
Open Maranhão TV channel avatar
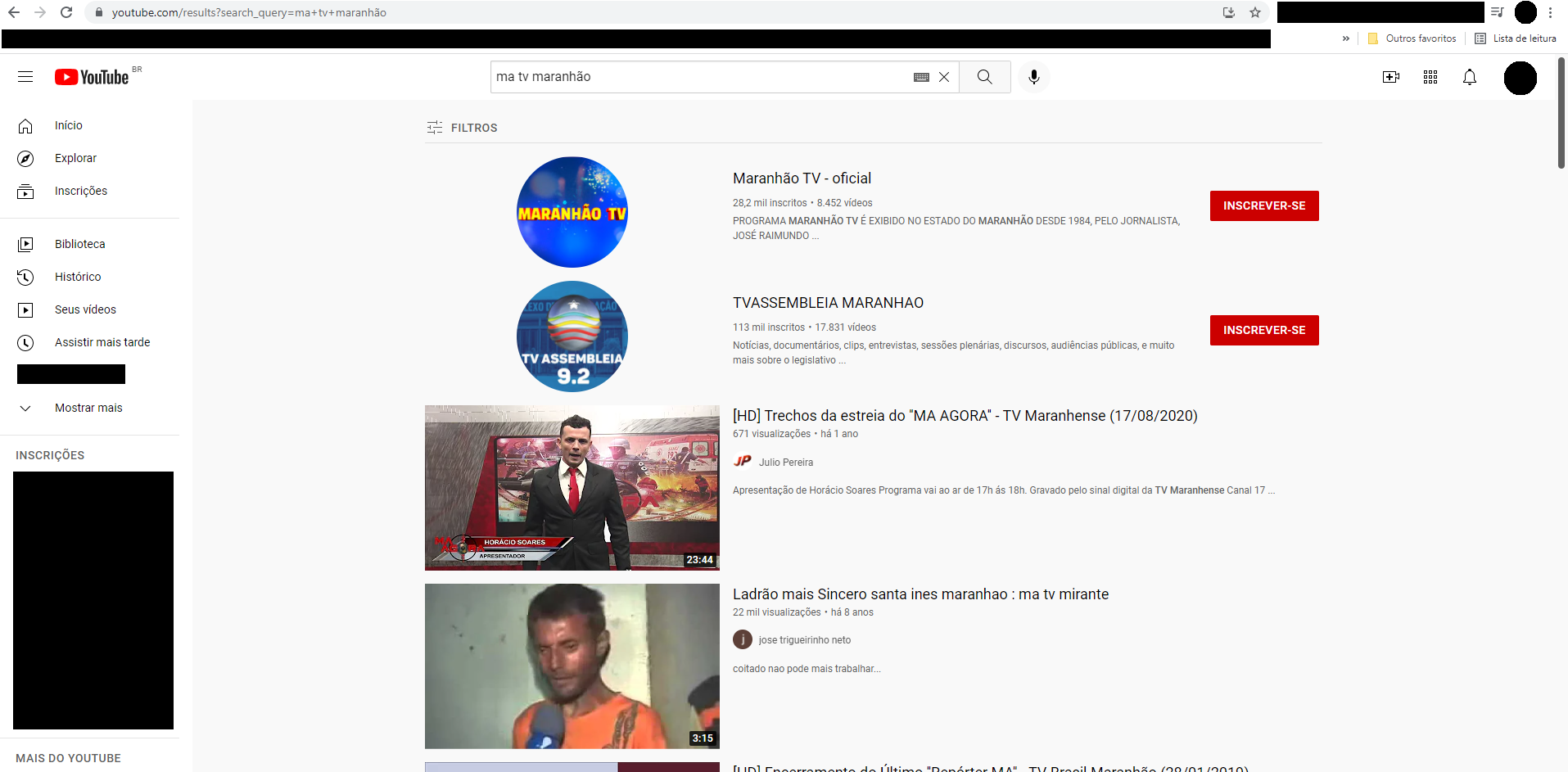[572, 212]
